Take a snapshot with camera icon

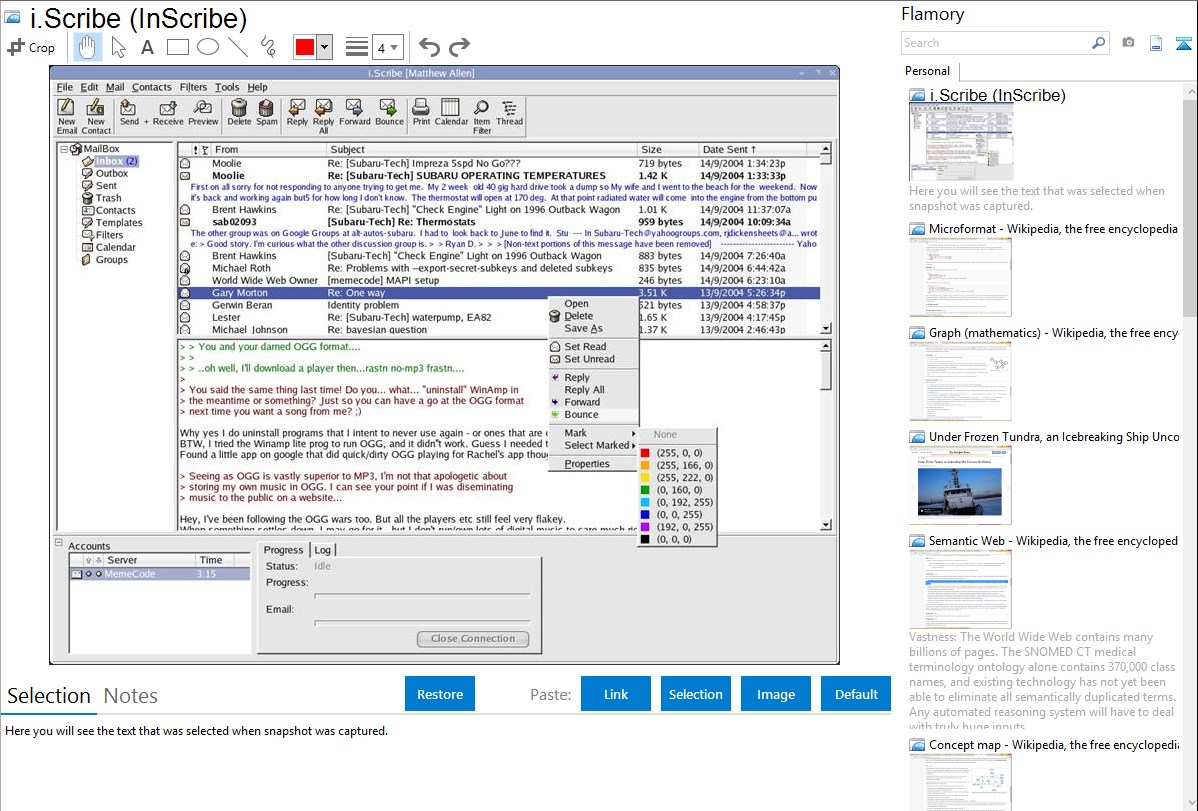(1128, 43)
